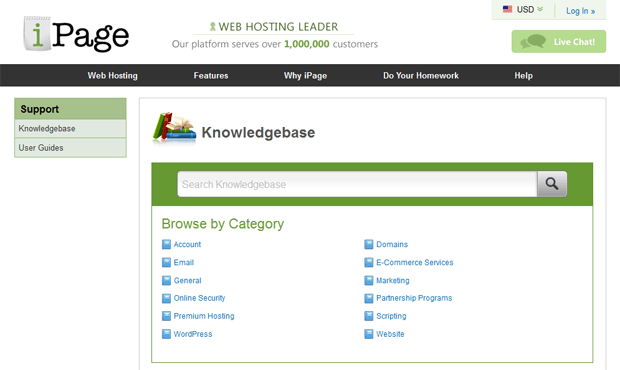This screenshot has height=370, width=620.
Task: Click the Log In link
Action: 580,11
